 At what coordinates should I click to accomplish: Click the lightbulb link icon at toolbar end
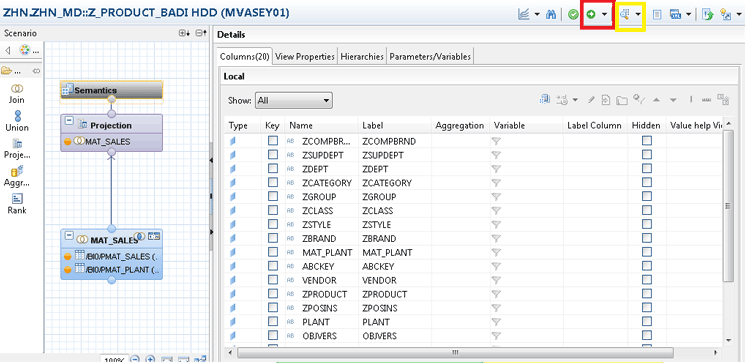[x=726, y=15]
